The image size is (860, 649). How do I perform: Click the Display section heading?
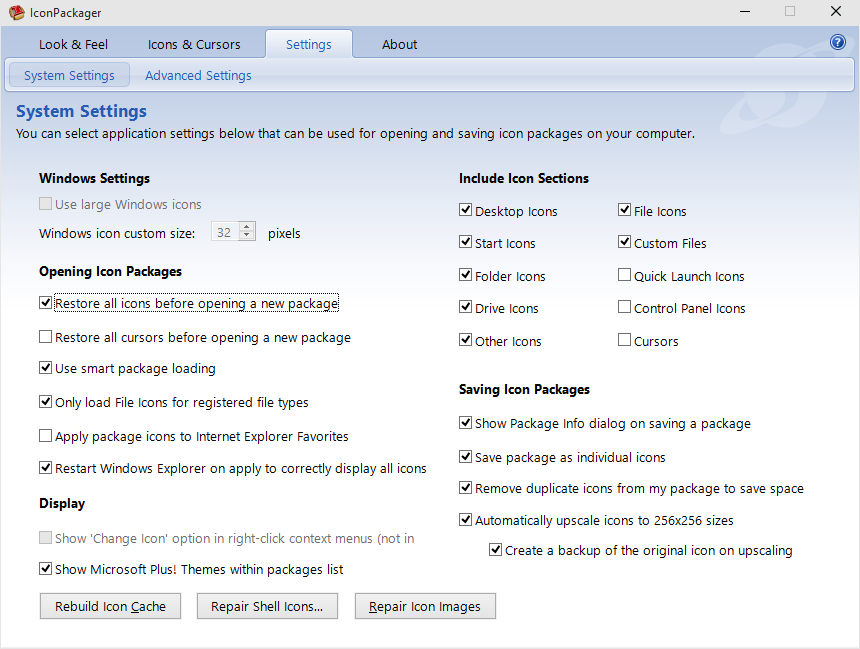62,504
